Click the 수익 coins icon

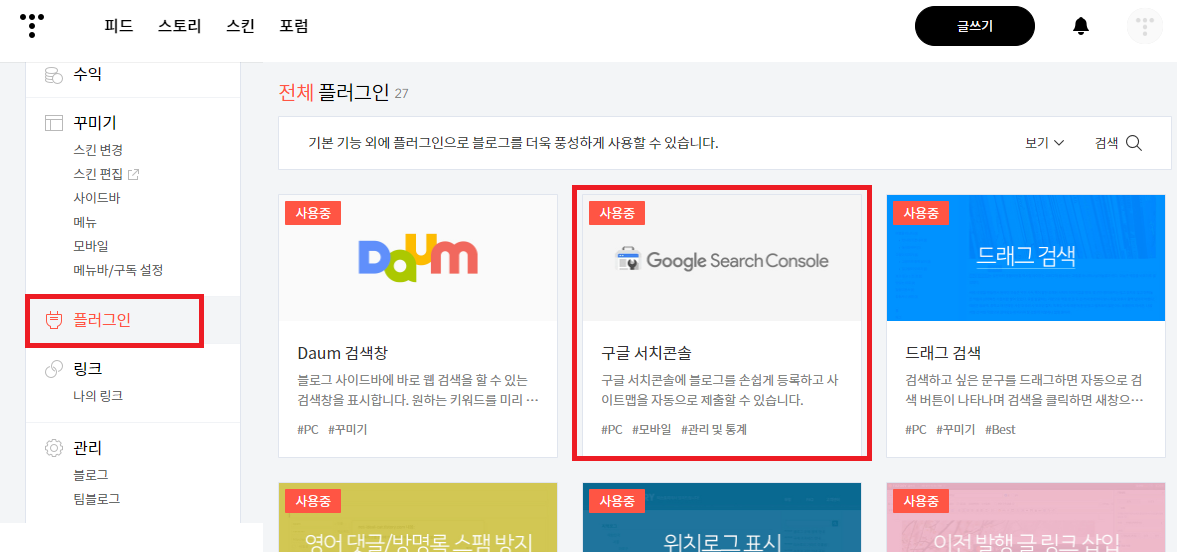coord(53,74)
